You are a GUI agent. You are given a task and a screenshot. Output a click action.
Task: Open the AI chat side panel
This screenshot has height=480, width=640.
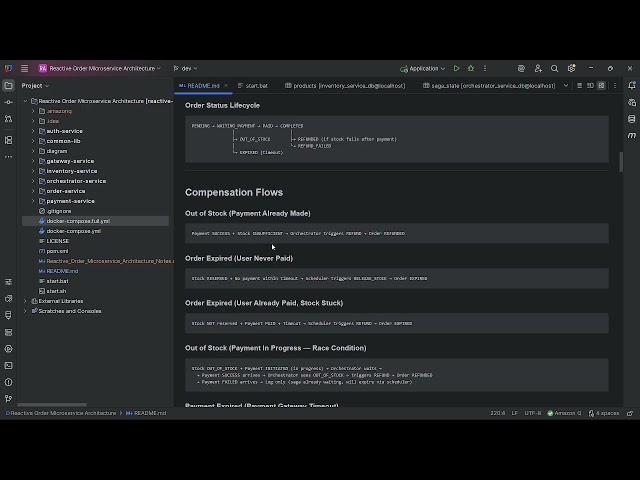coord(632,102)
